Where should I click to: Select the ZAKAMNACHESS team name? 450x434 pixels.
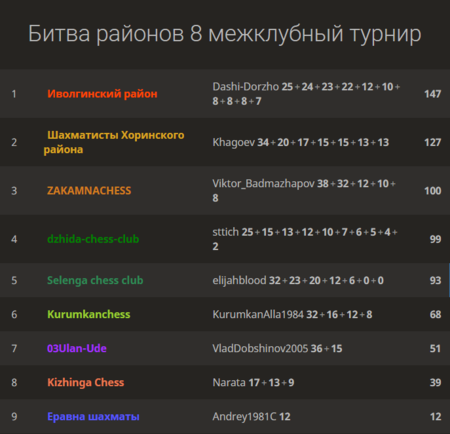point(89,191)
